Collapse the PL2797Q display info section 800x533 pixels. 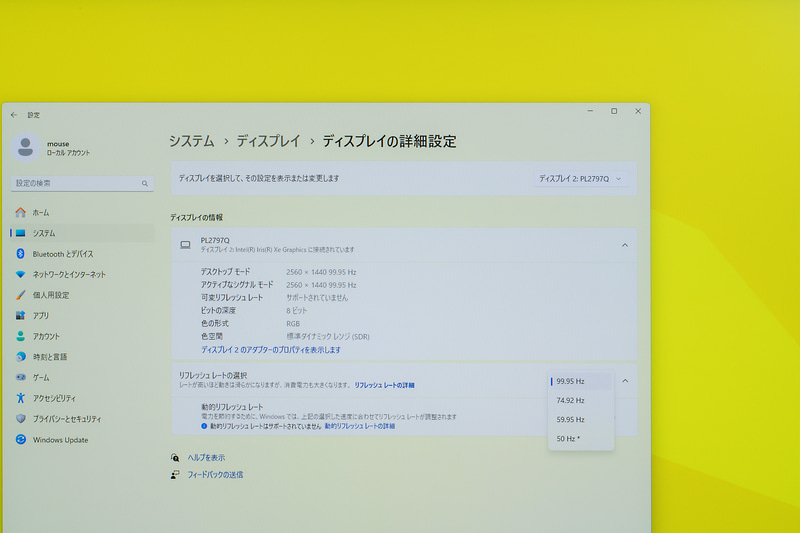tap(624, 245)
